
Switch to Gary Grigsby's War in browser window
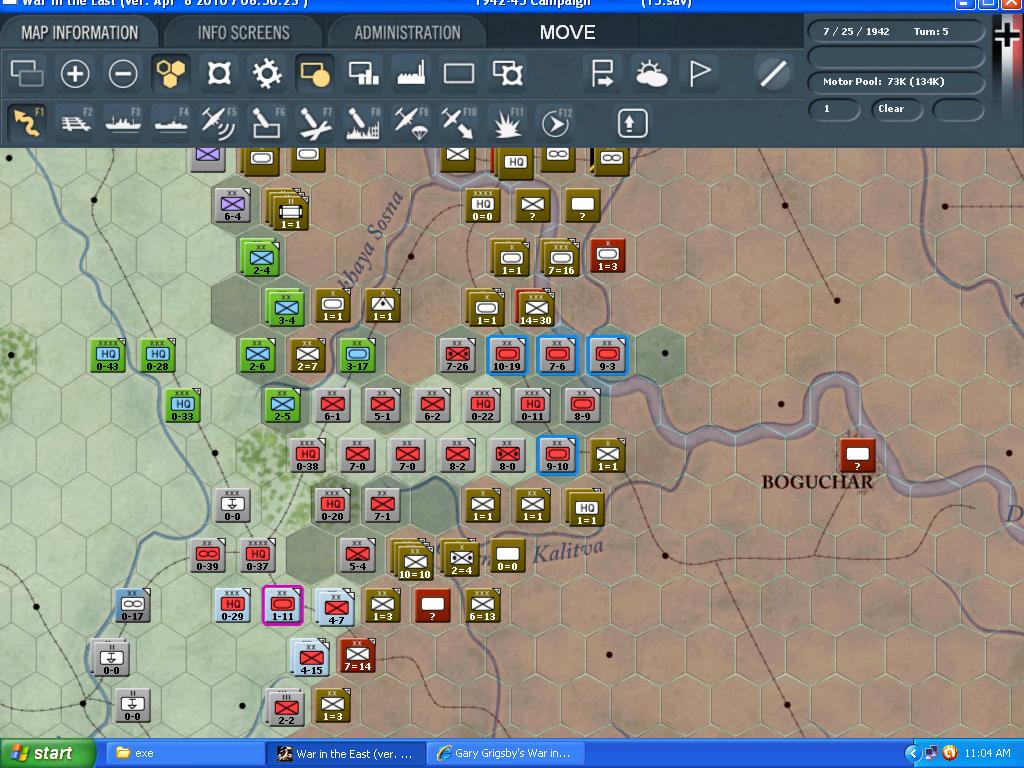506,753
